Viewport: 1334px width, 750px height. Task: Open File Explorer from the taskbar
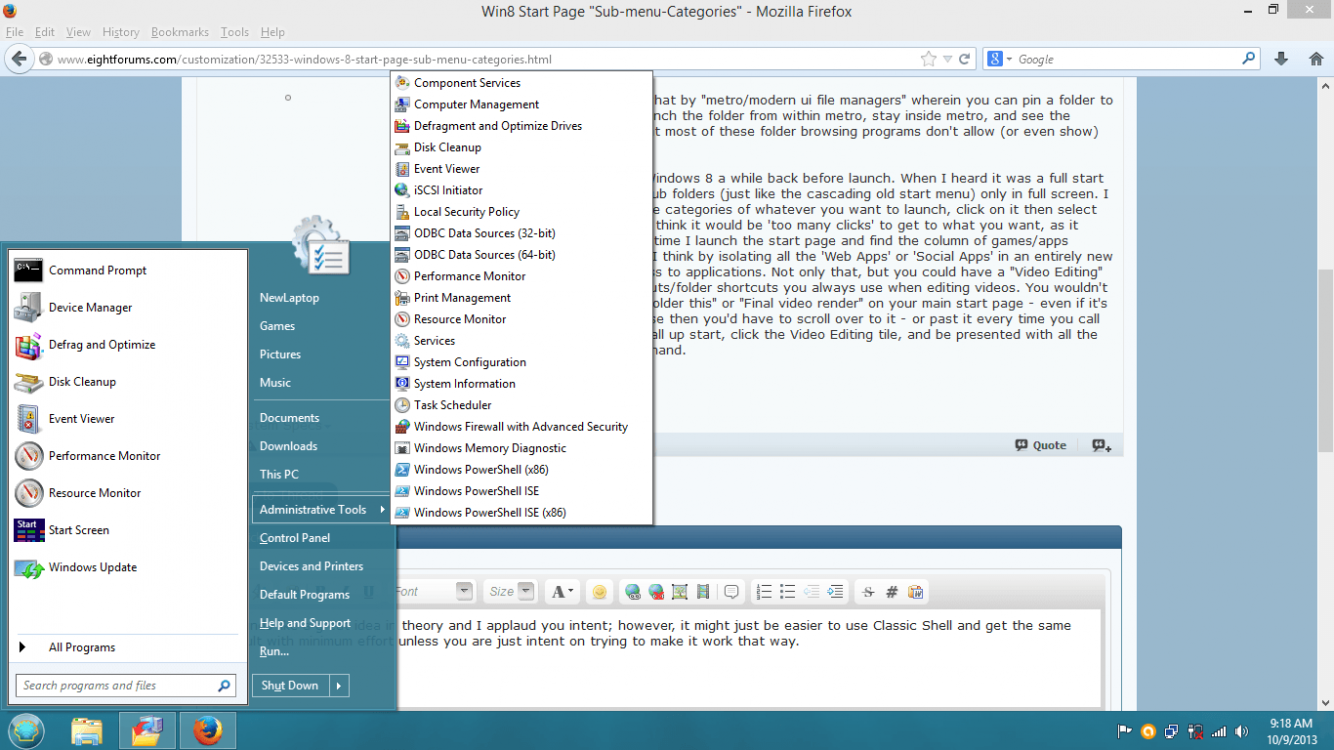(87, 731)
